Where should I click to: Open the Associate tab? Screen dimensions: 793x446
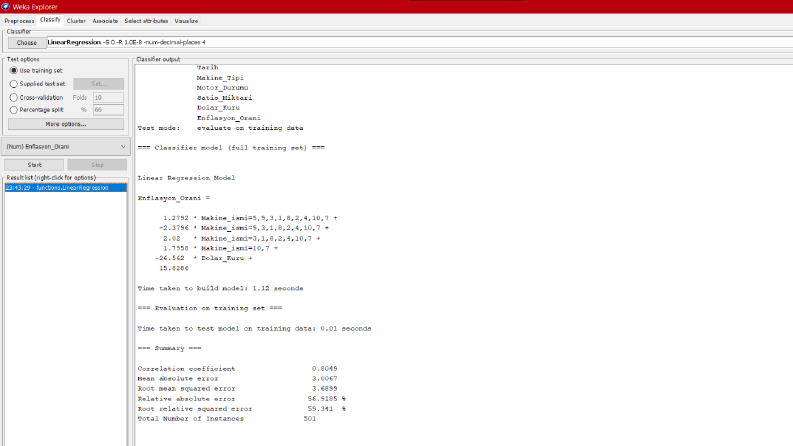(105, 21)
